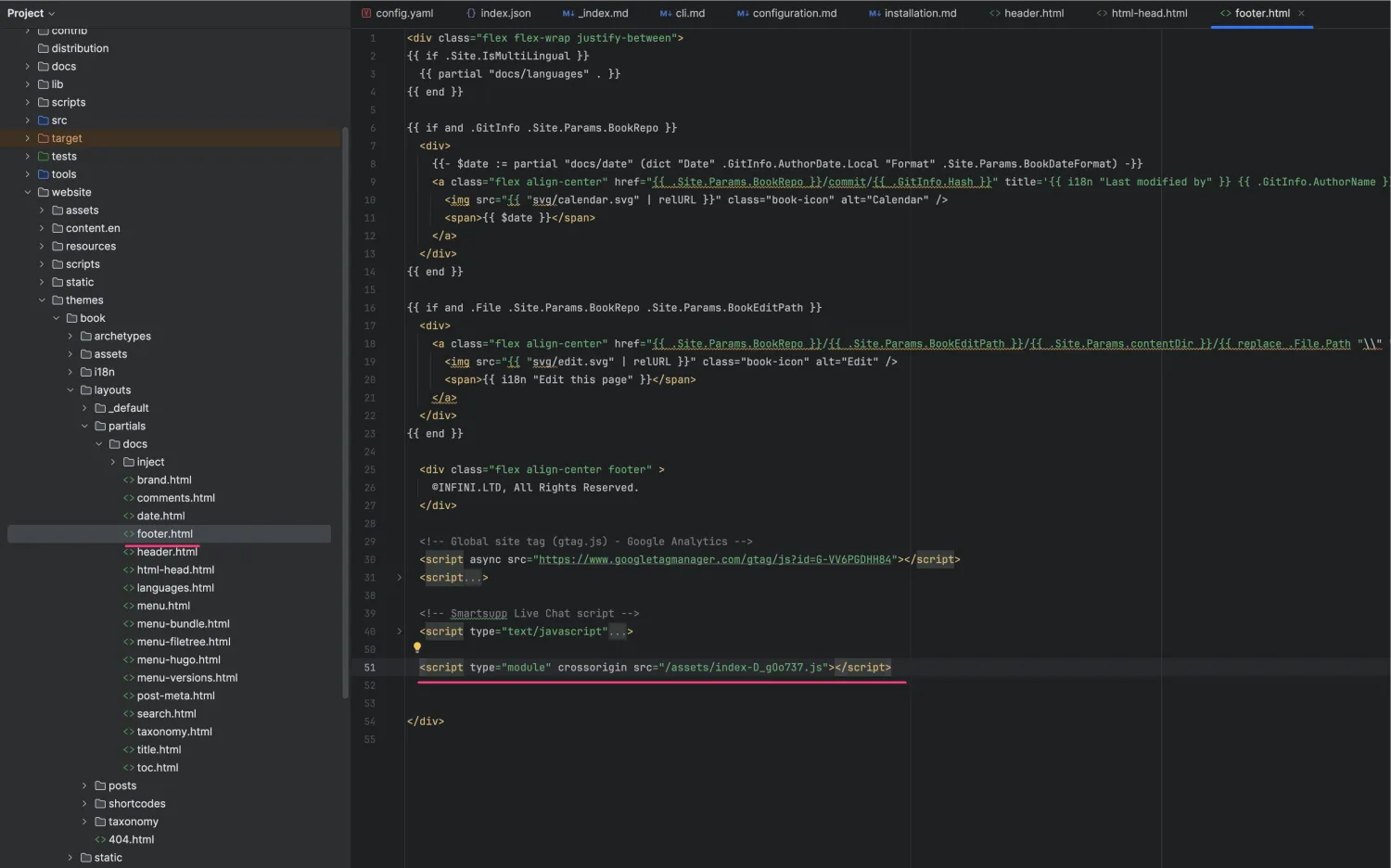Open title.html file

tap(160, 750)
